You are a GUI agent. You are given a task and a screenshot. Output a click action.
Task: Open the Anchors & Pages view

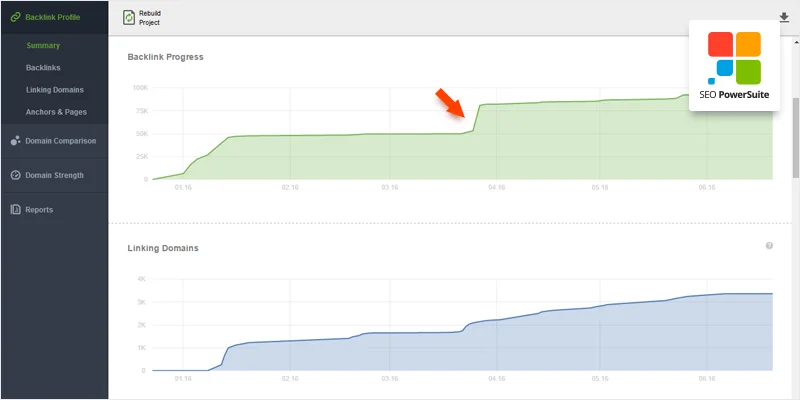56,111
